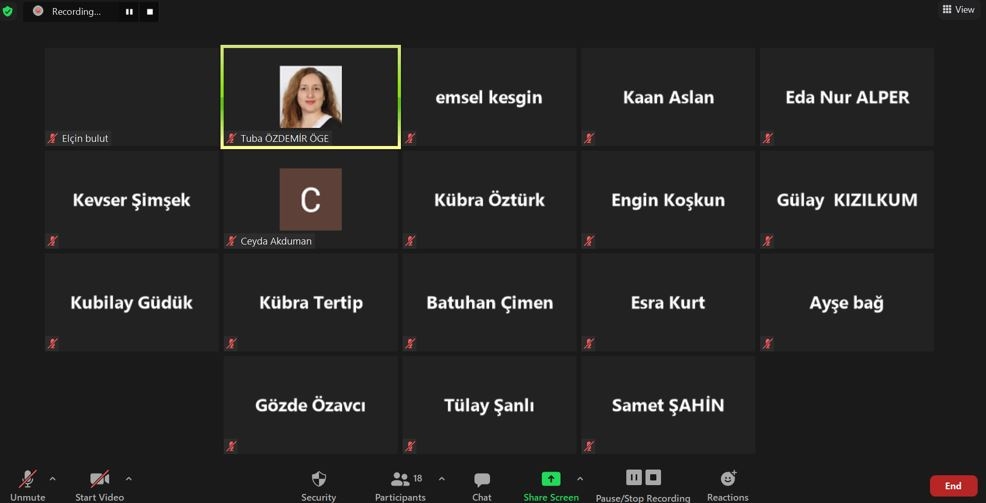The width and height of the screenshot is (986, 503).
Task: Pause recording from the top recording bar
Action: tap(129, 12)
